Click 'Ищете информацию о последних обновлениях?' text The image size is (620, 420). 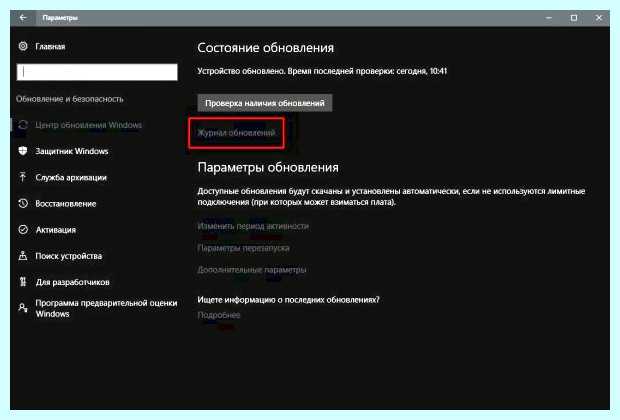(x=288, y=300)
